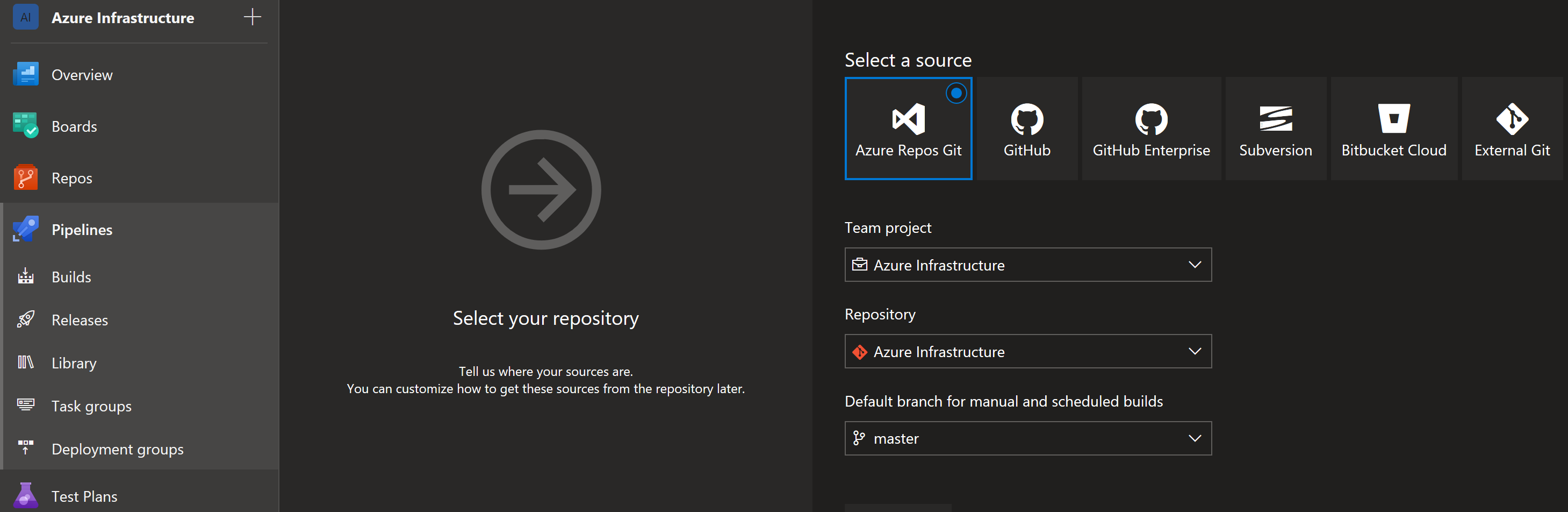Image resolution: width=1568 pixels, height=512 pixels.
Task: Click the Boards icon in sidebar
Action: pos(26,125)
